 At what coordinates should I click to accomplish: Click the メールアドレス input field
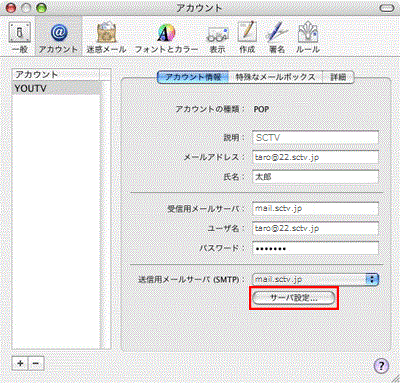(315, 157)
